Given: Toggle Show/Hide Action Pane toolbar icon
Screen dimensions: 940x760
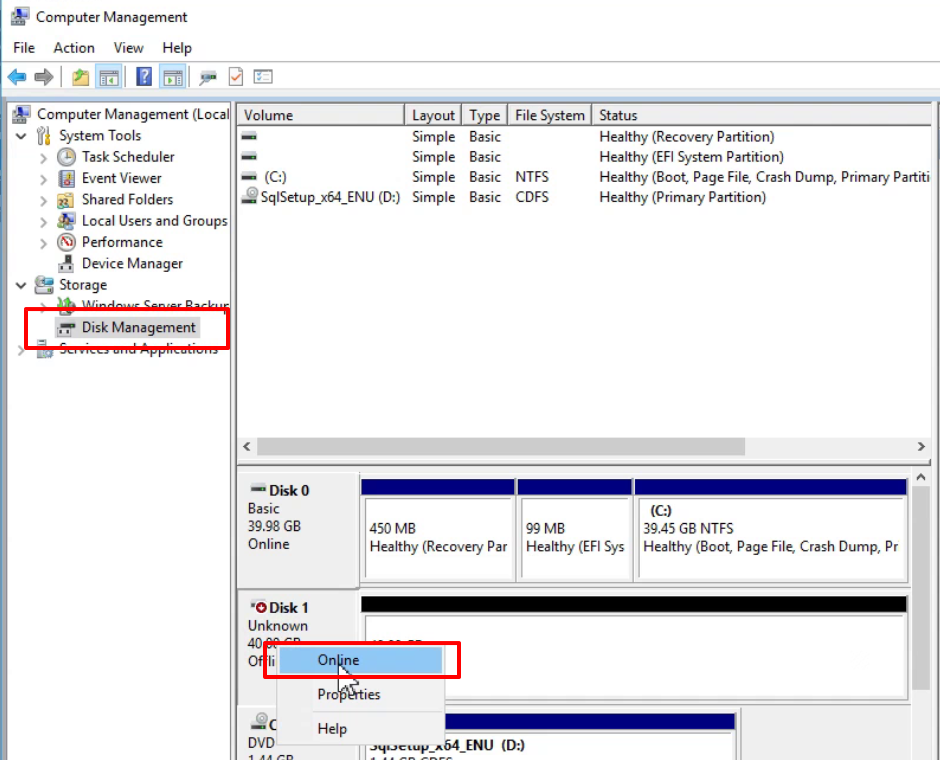Looking at the screenshot, I should click(173, 77).
